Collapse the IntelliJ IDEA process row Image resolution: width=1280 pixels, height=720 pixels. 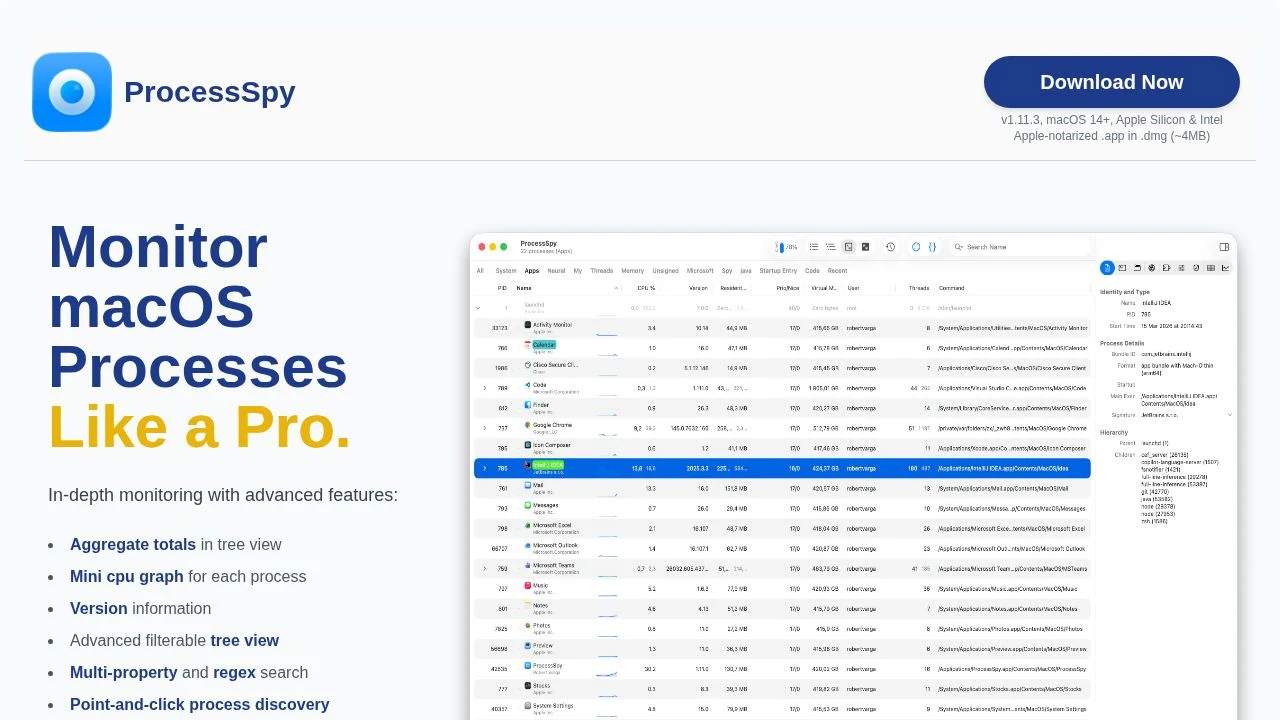tap(485, 467)
